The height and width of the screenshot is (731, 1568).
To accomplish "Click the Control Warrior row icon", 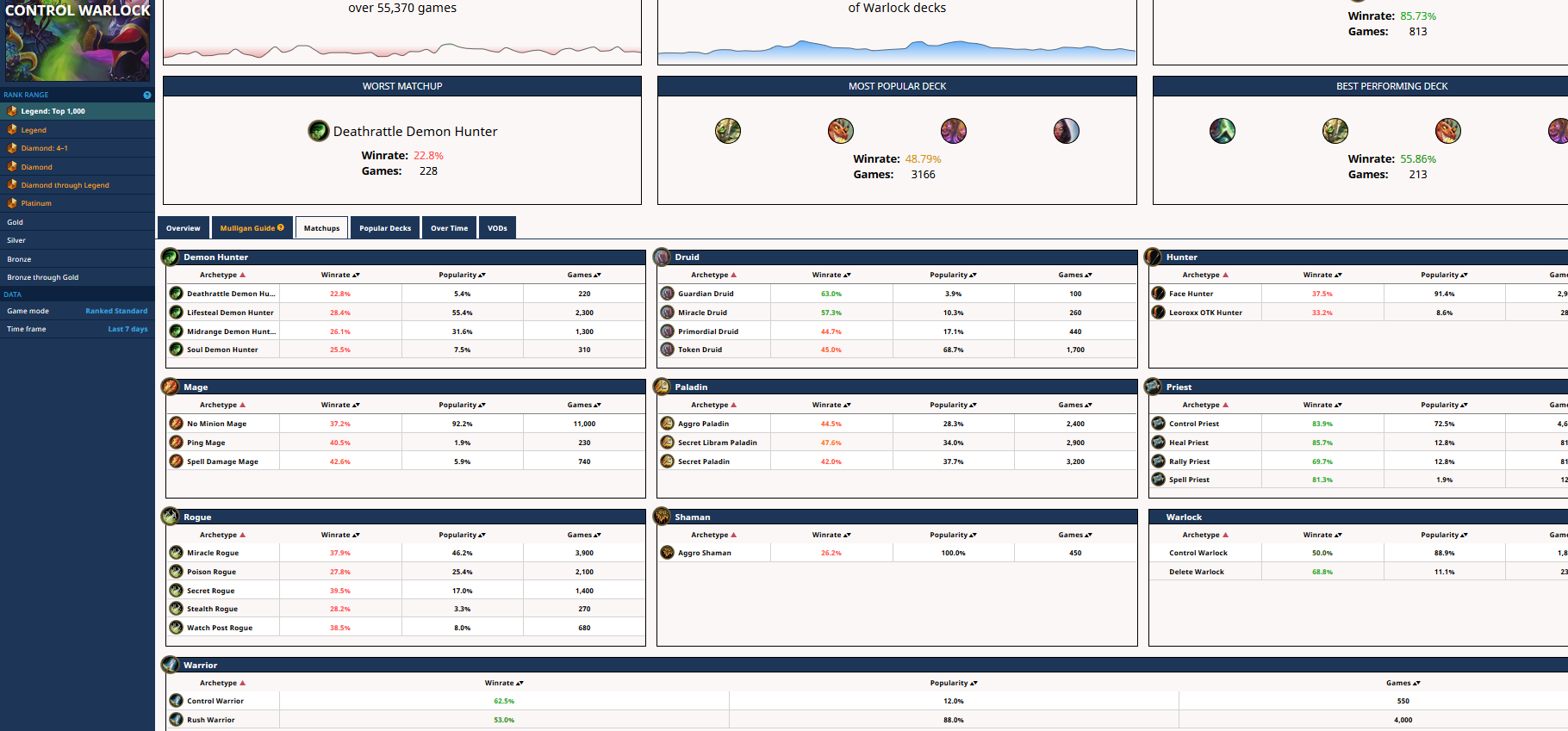I will click(x=177, y=701).
